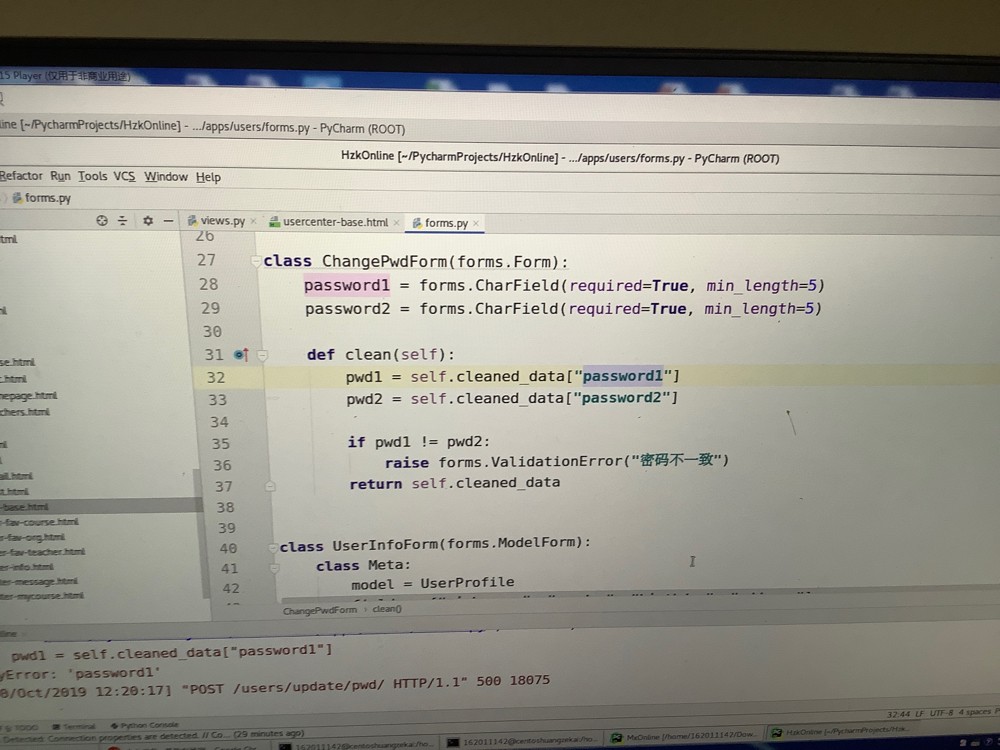1000x750 pixels.
Task: Click the fold end marker on line 37
Action: coord(270,487)
